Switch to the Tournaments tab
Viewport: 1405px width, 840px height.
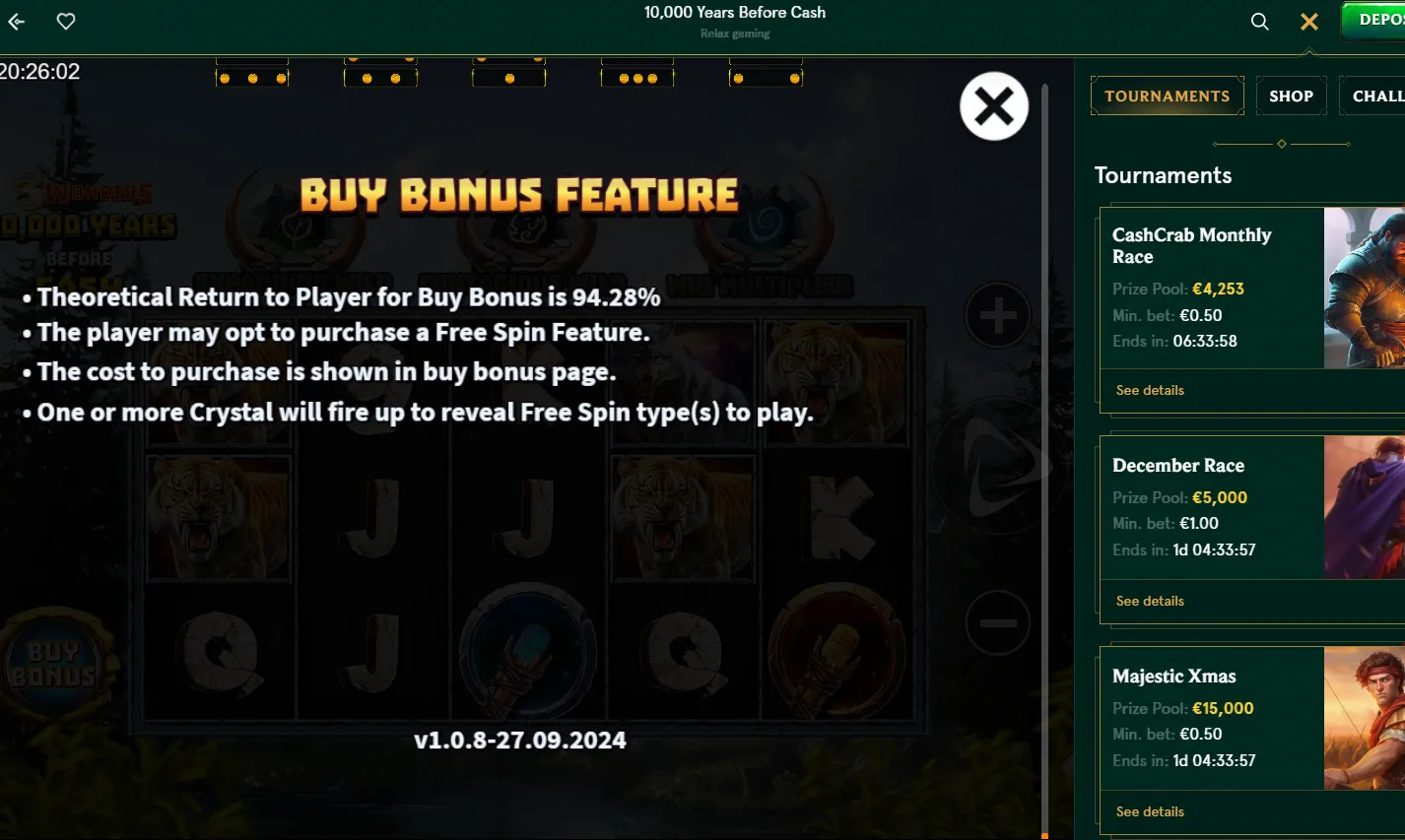1168,97
